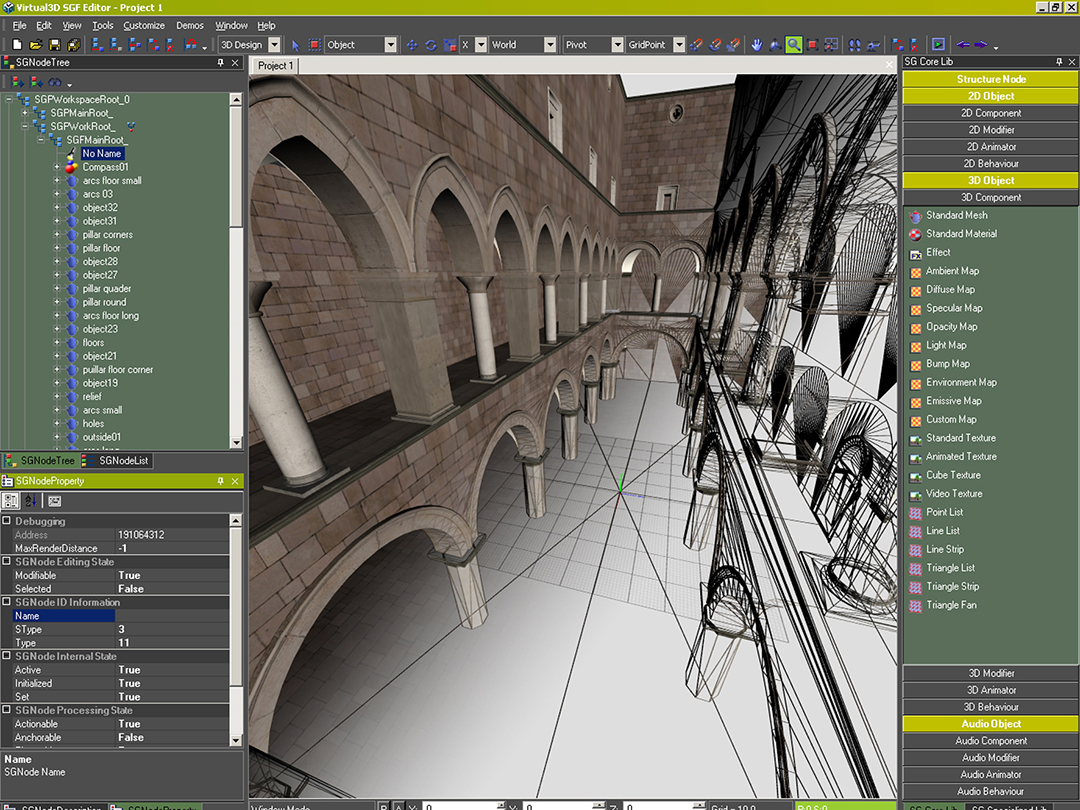The height and width of the screenshot is (810, 1080).
Task: Click the Name property value field
Action: point(170,616)
